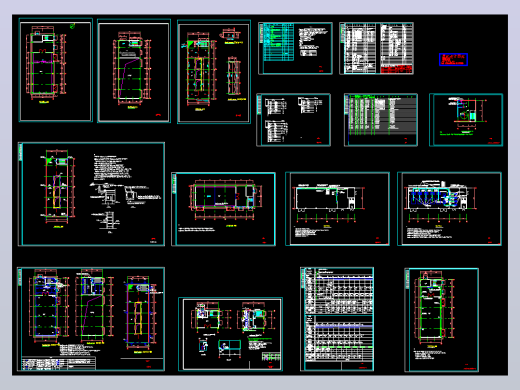
Task: Open the single floor plan sheet with purple diagonal line
Action: point(134,71)
